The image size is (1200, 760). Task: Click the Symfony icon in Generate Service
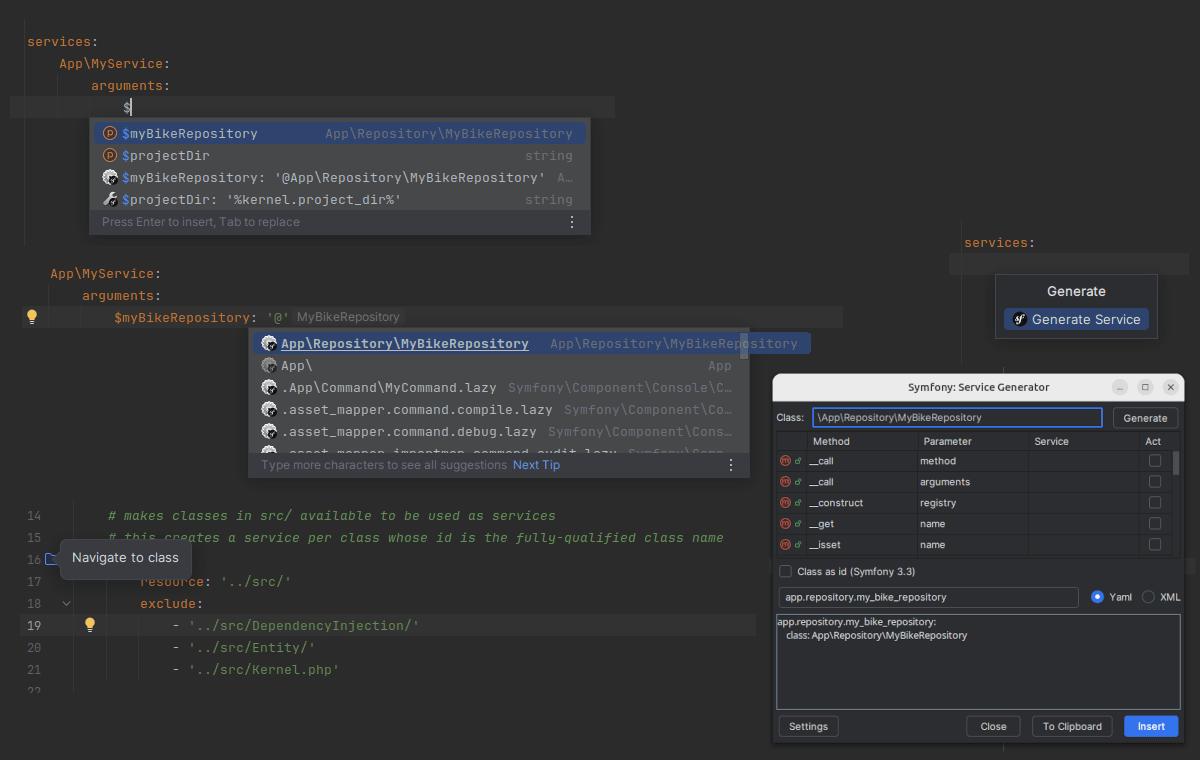click(x=1019, y=320)
